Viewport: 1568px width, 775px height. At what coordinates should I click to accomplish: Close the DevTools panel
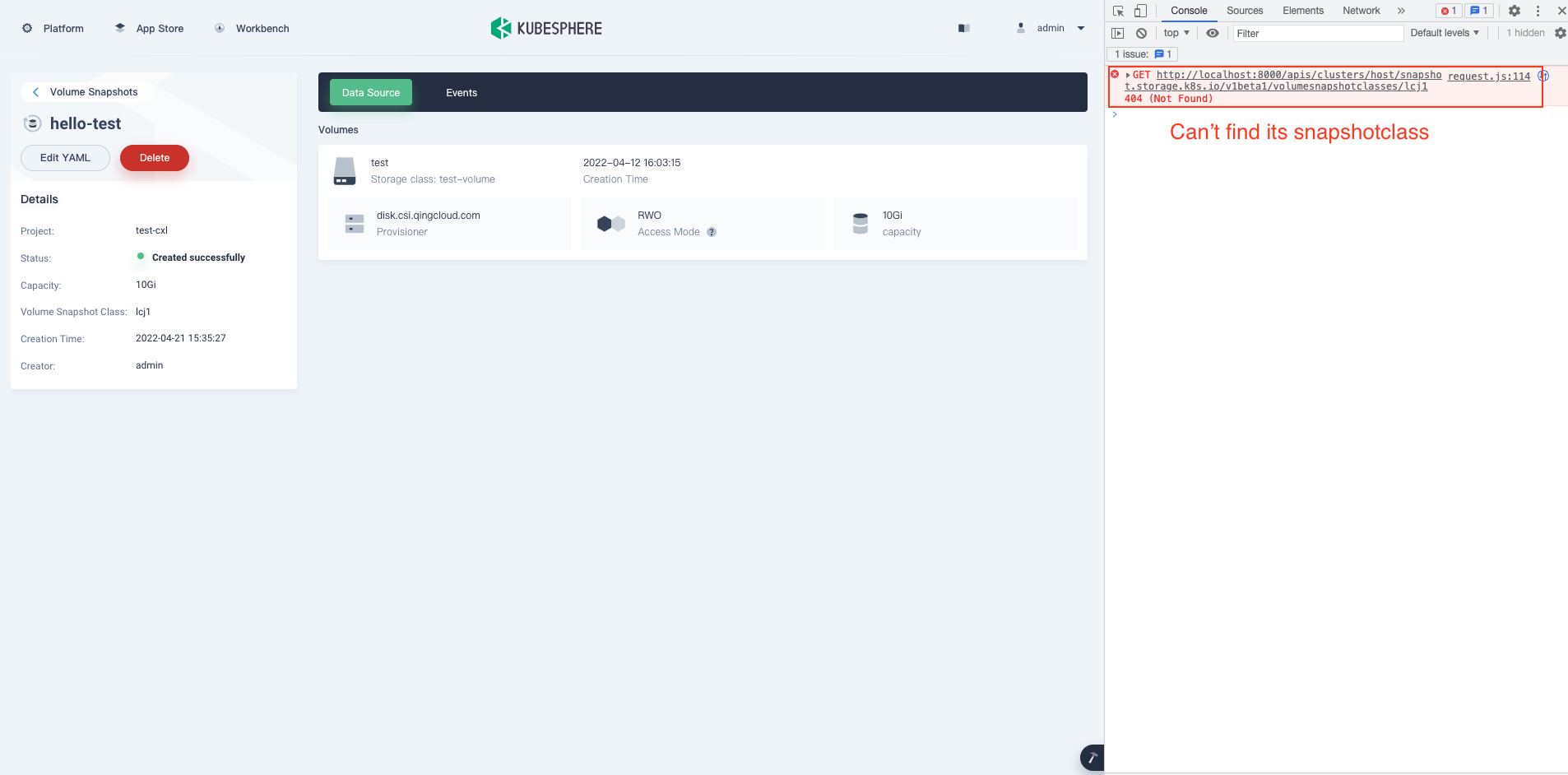1561,11
